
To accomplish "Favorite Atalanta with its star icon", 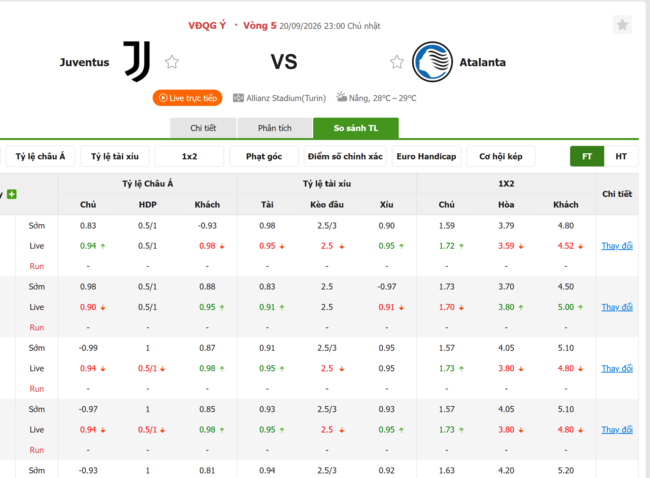I will (397, 62).
